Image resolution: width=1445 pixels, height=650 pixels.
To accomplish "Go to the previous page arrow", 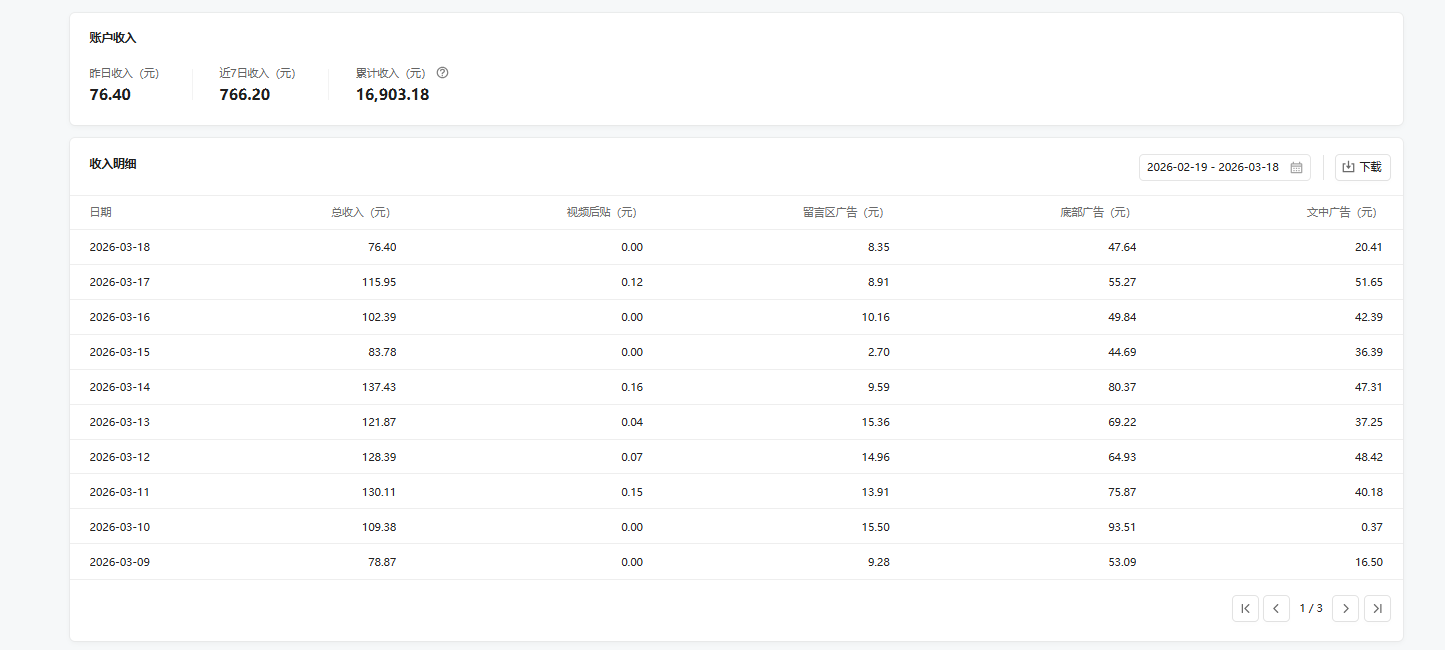I will click(1276, 609).
